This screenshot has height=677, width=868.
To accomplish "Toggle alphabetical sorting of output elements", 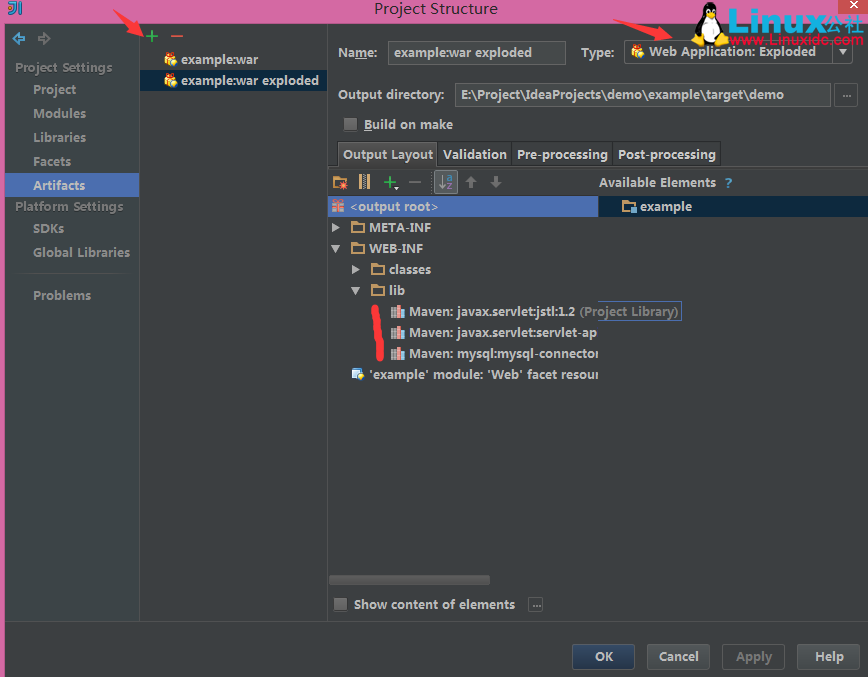I will [x=444, y=182].
